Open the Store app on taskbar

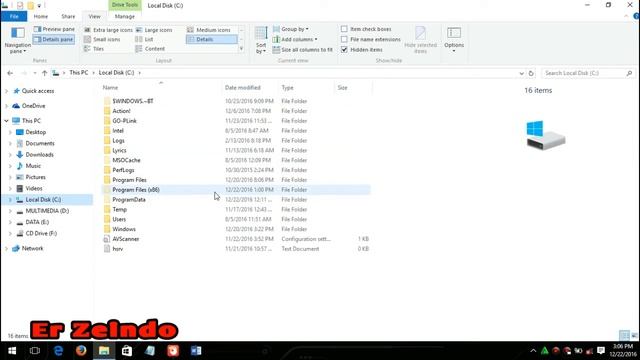(127, 351)
